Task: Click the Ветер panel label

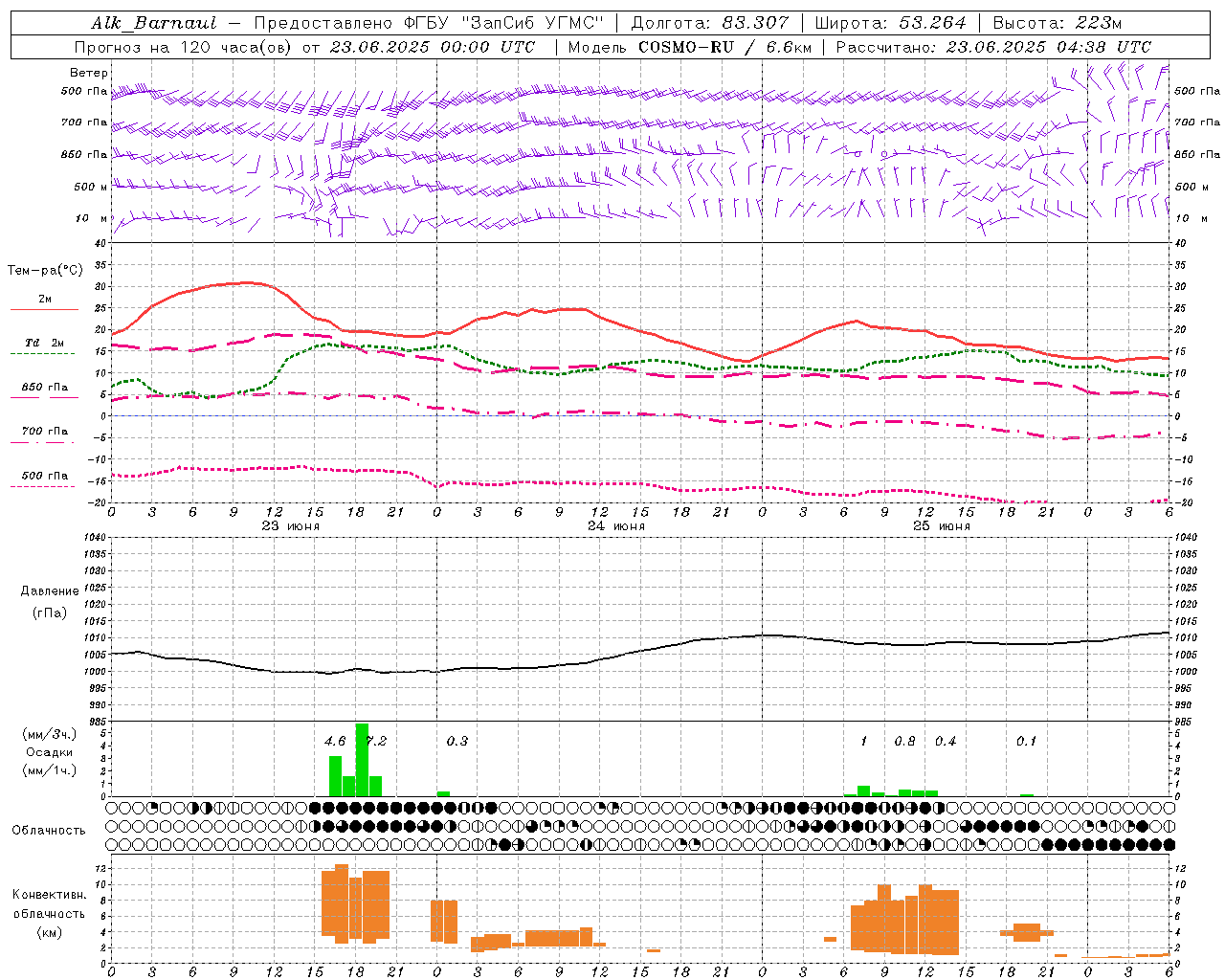Action: coord(89,73)
